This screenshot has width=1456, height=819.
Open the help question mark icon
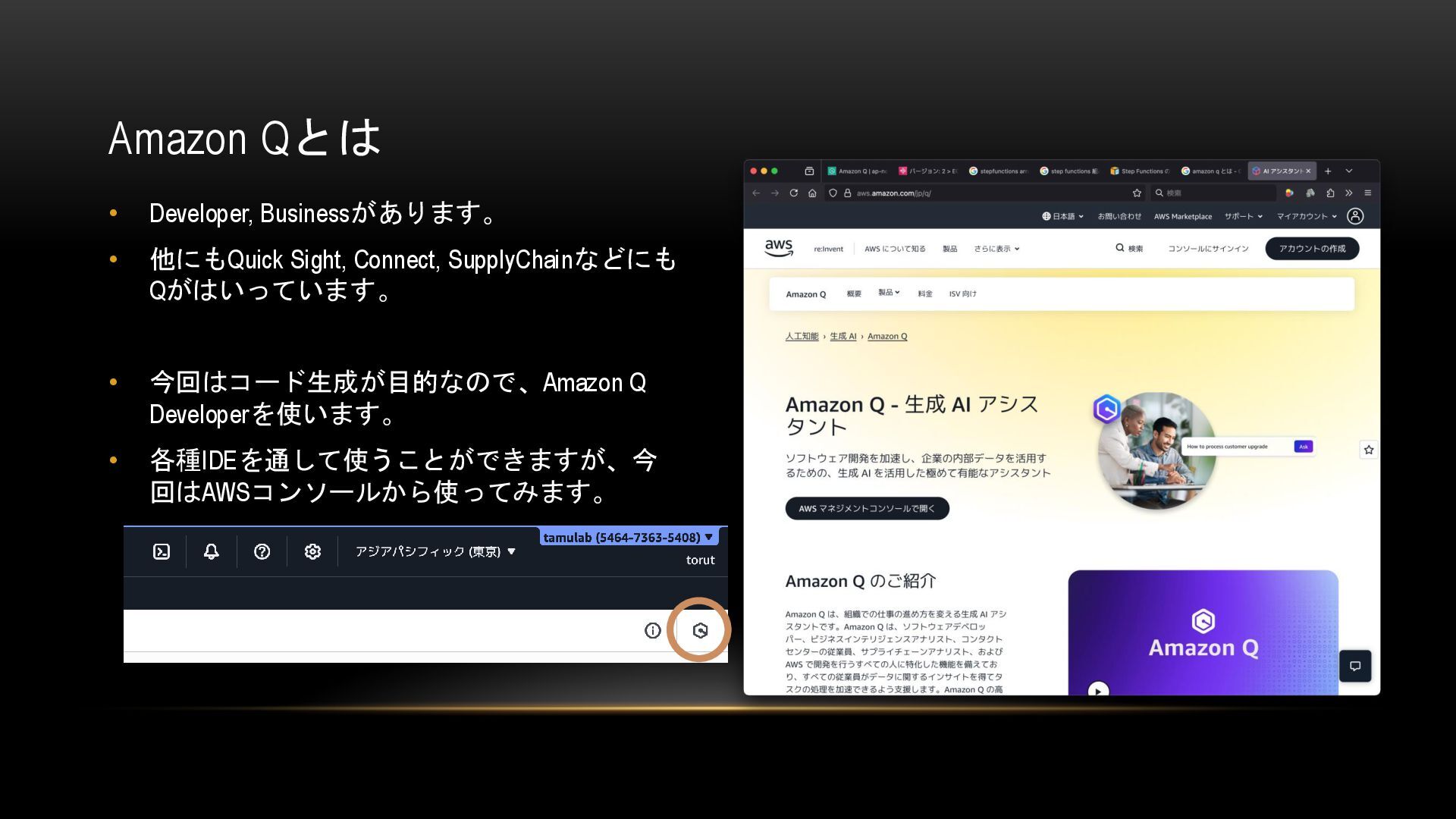pyautogui.click(x=262, y=551)
